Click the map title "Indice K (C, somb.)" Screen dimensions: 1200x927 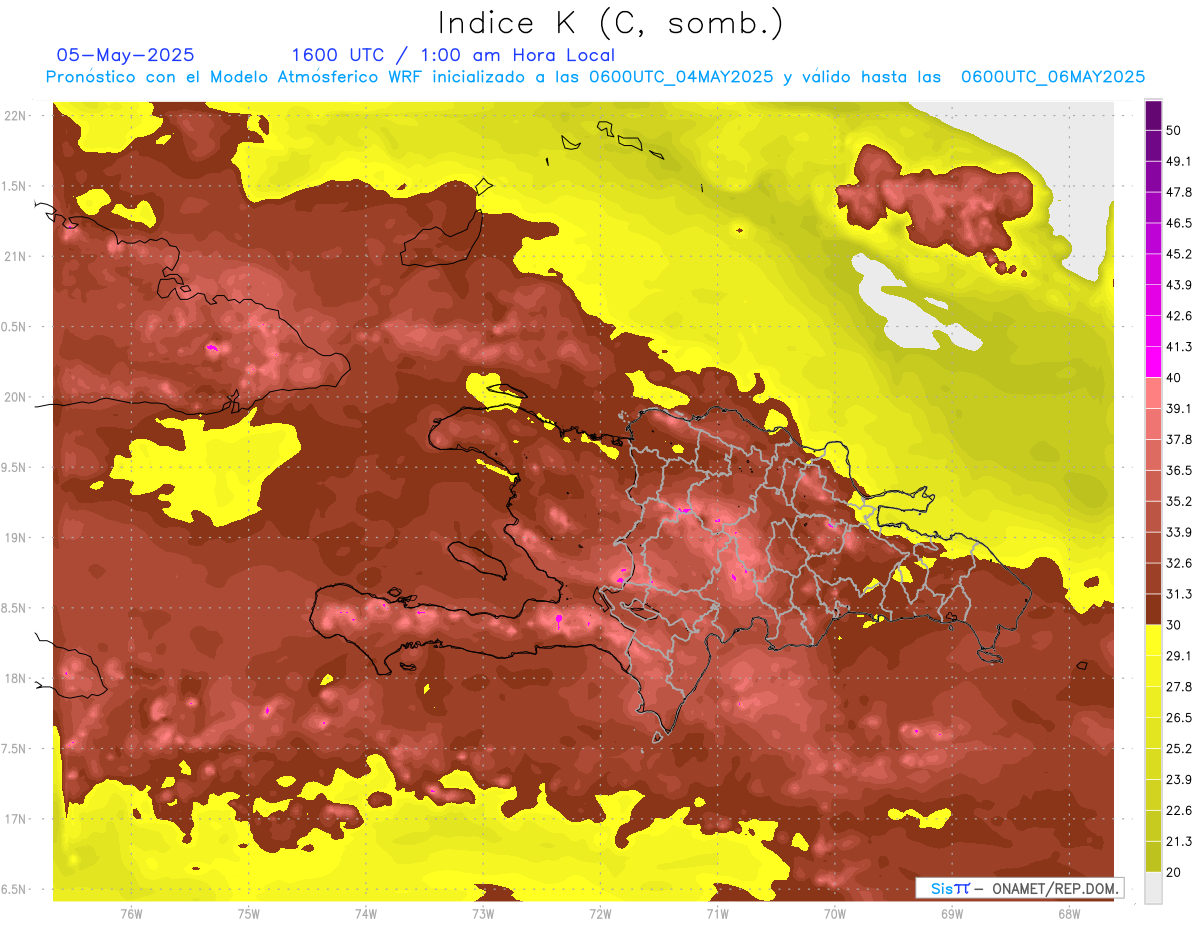click(x=610, y=24)
